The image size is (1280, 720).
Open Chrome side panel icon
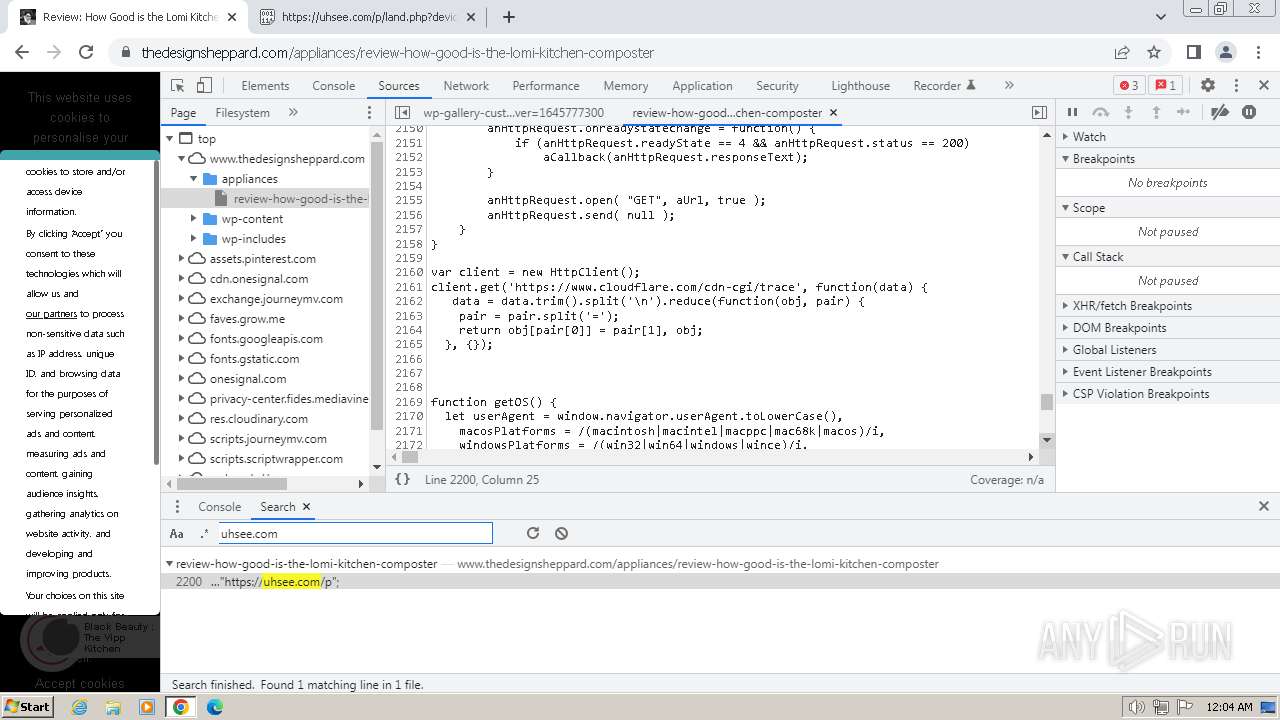tap(1193, 53)
